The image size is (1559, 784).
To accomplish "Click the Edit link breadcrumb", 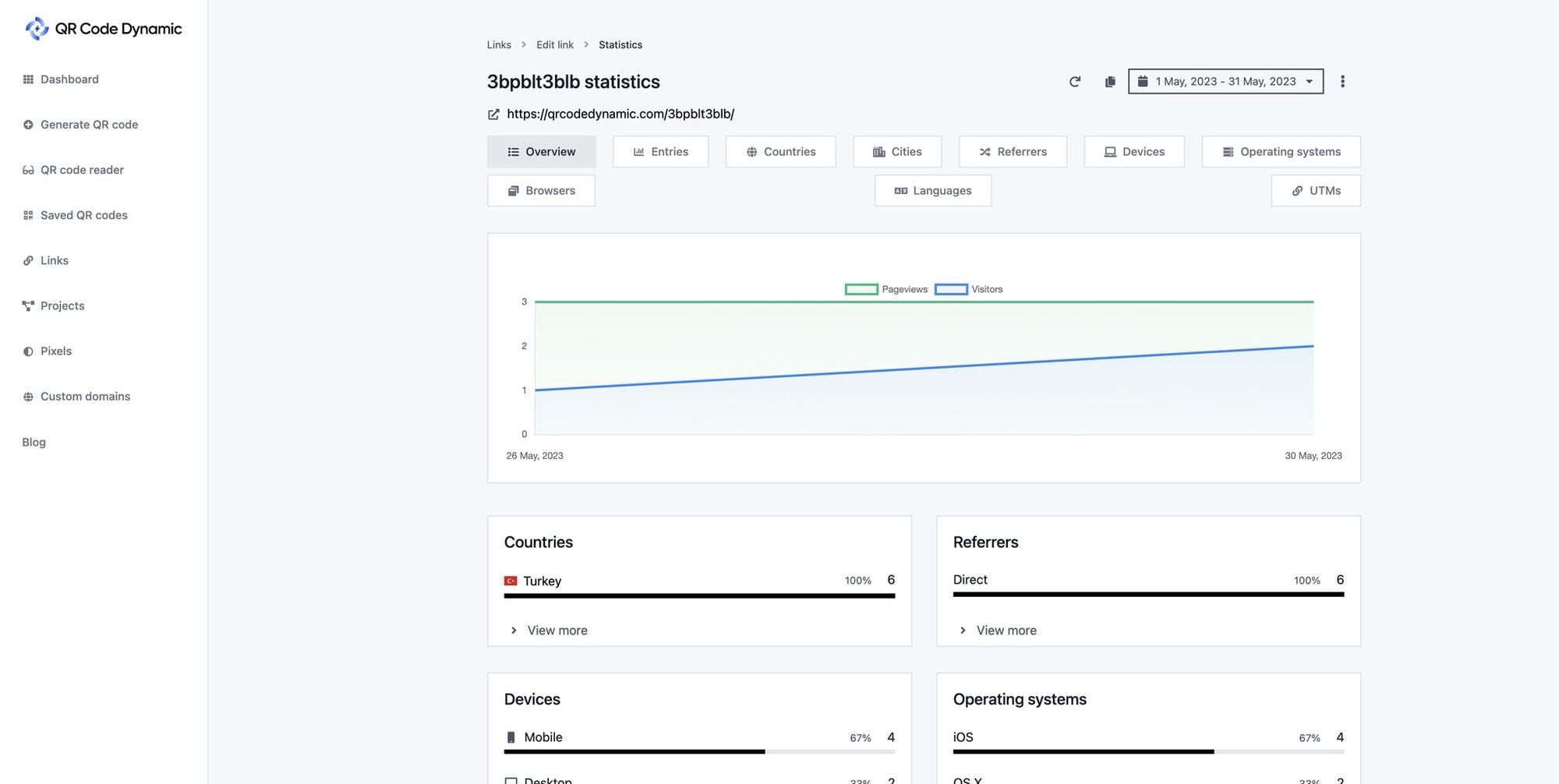I will 555,45.
